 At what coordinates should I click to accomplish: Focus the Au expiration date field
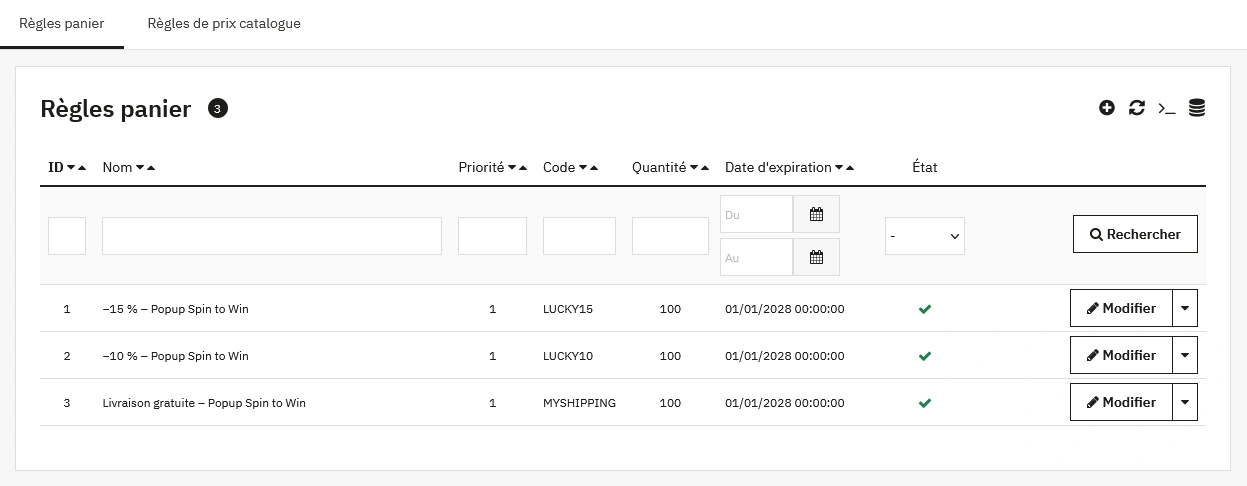click(x=756, y=257)
